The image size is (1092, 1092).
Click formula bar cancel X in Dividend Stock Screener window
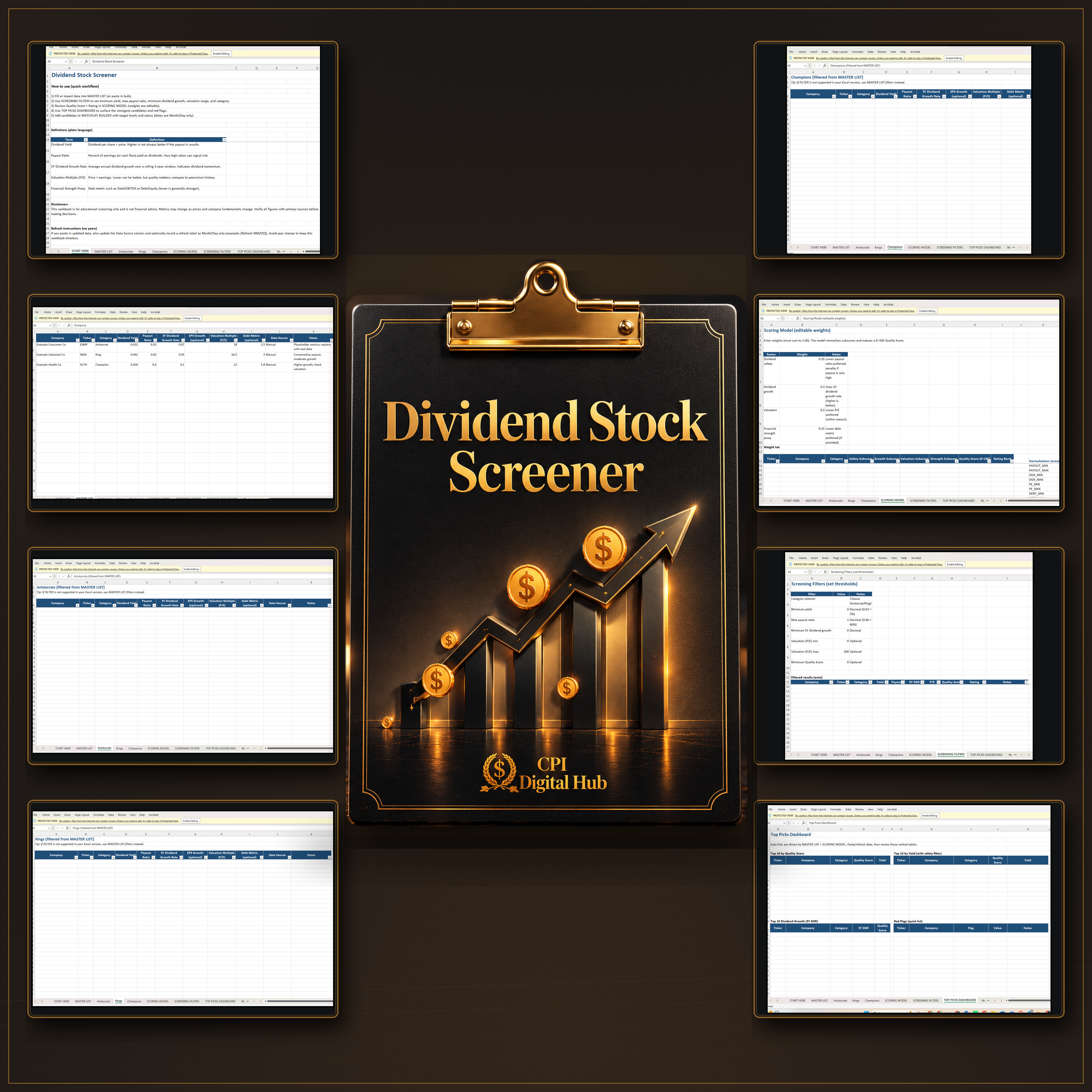[76, 62]
